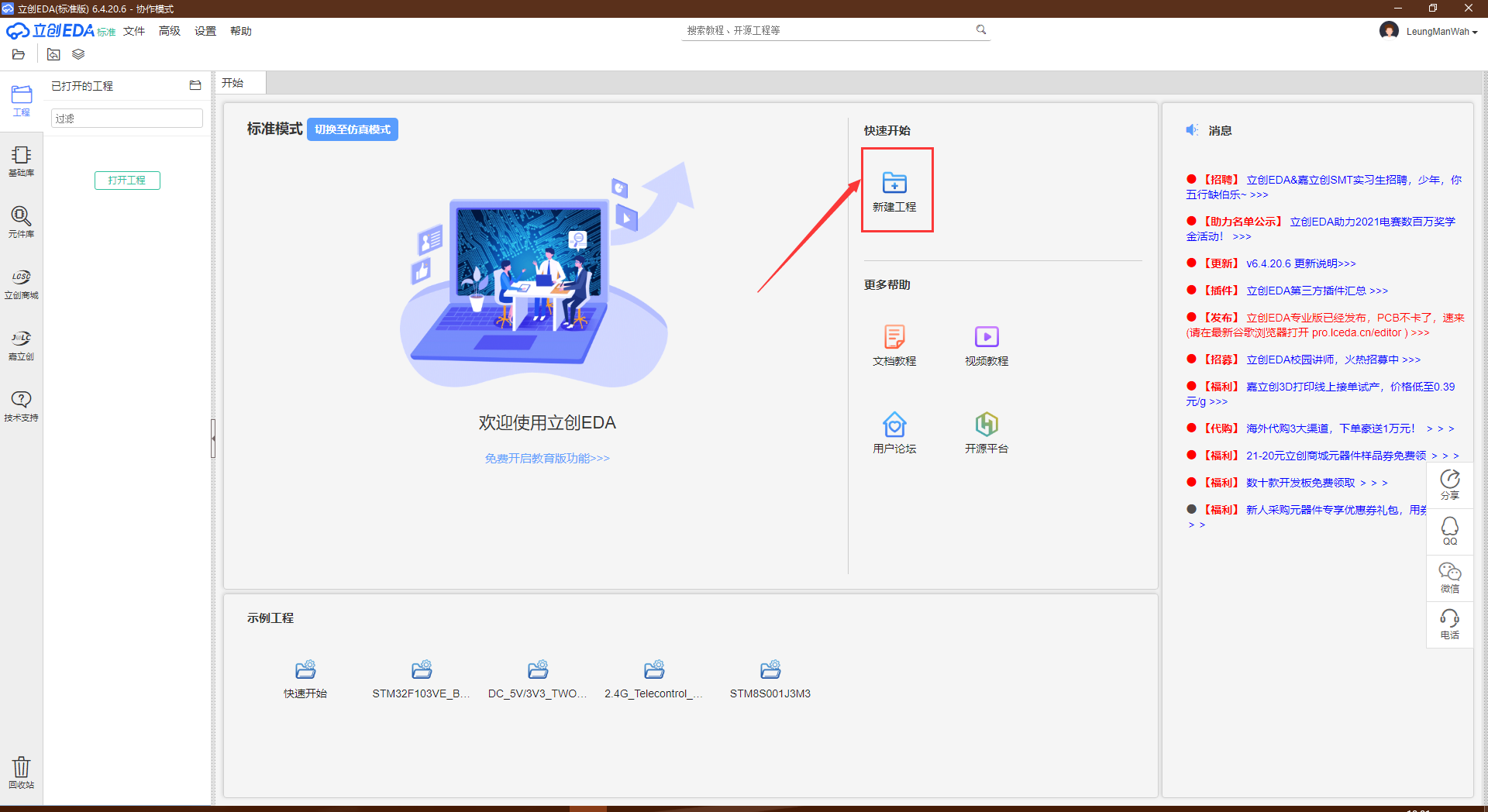
Task: Open the 【助力名单公示】2021电赛 message
Action: coord(1321,229)
